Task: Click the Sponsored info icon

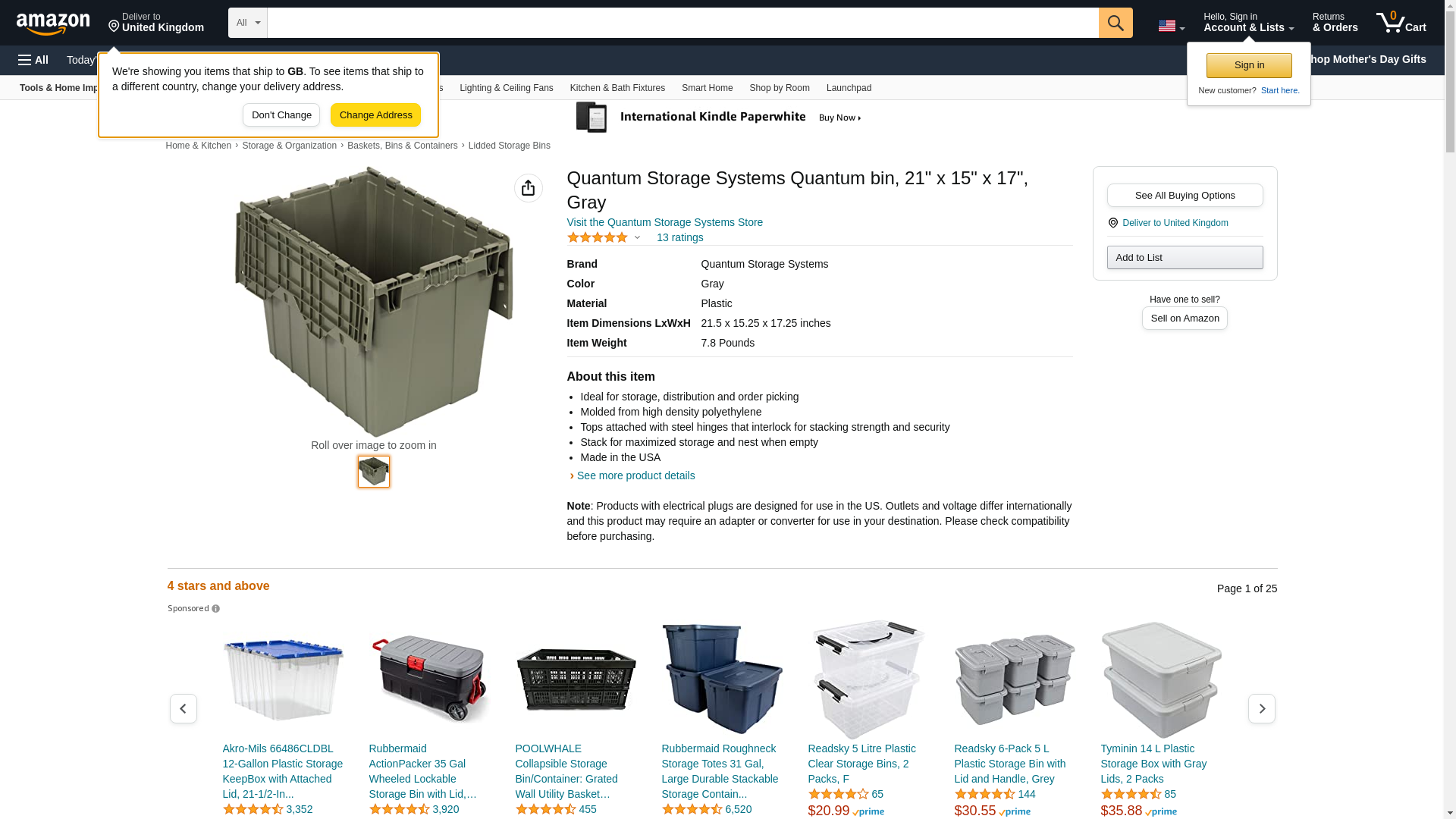Action: [x=216, y=609]
